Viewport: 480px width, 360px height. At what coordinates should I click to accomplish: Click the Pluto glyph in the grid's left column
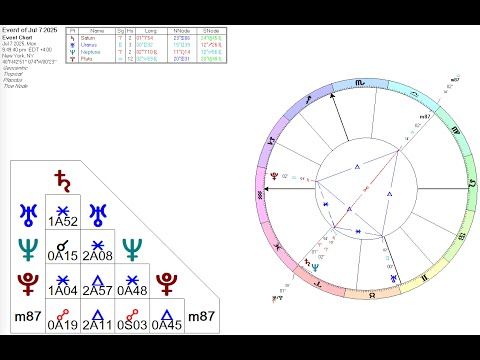pyautogui.click(x=28, y=284)
